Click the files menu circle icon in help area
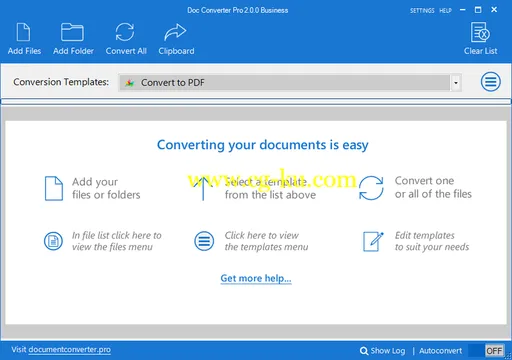 (53, 241)
